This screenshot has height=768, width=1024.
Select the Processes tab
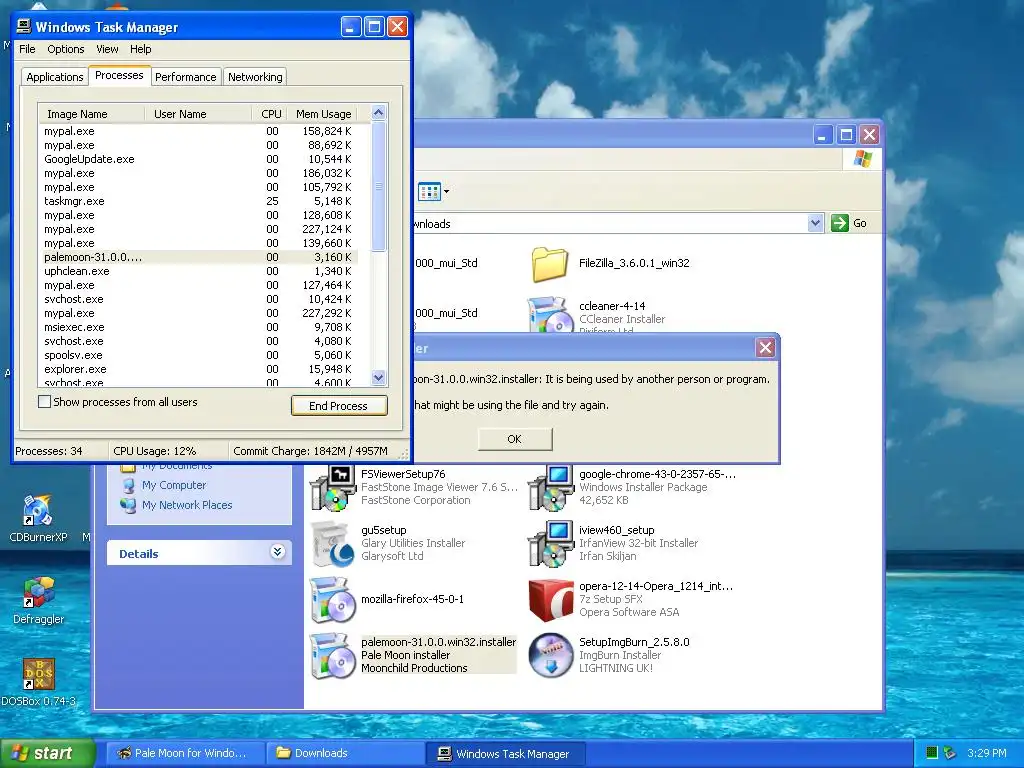119,76
